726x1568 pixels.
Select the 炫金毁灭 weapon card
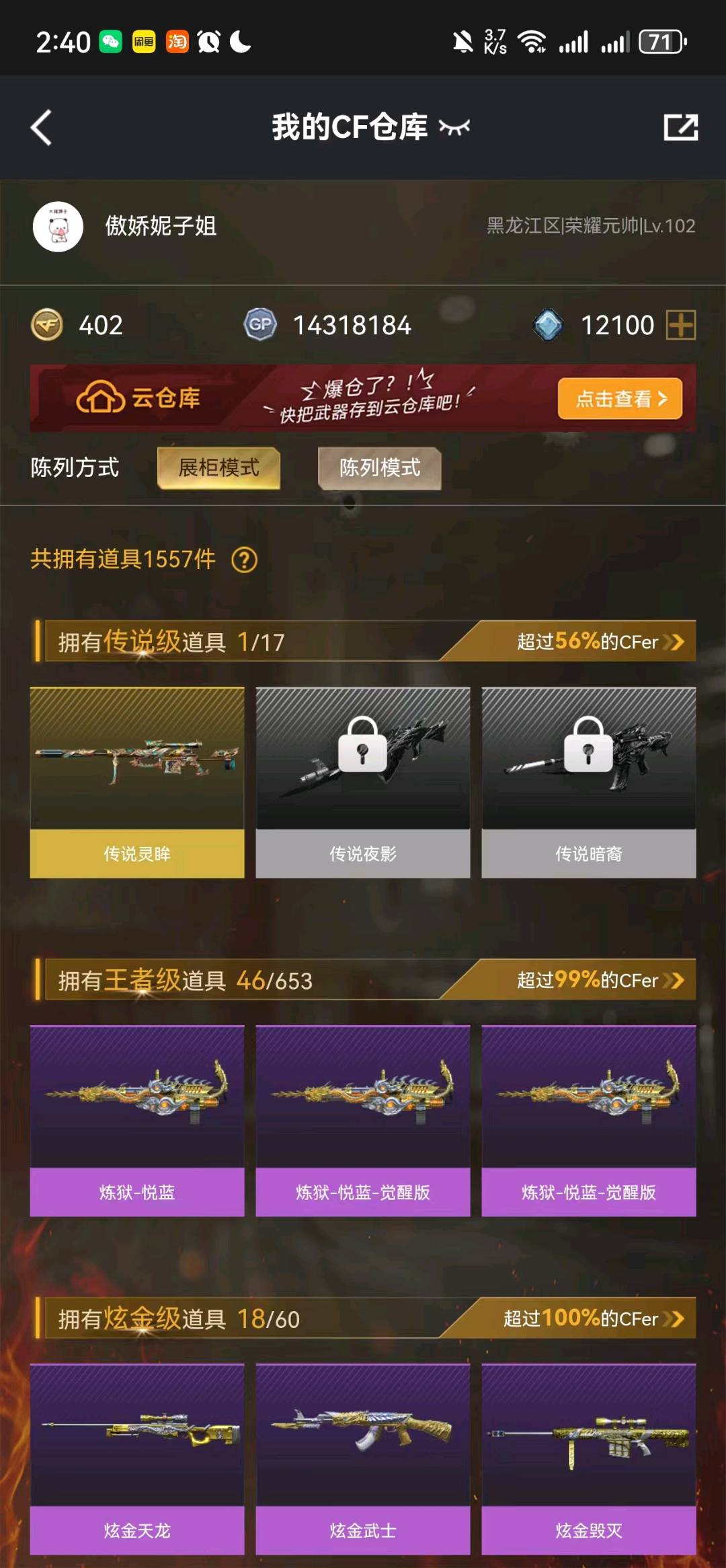pyautogui.click(x=589, y=1459)
